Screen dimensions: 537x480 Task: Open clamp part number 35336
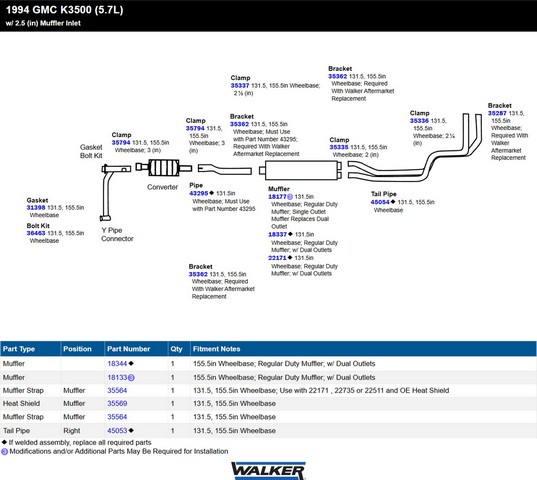pyautogui.click(x=419, y=121)
